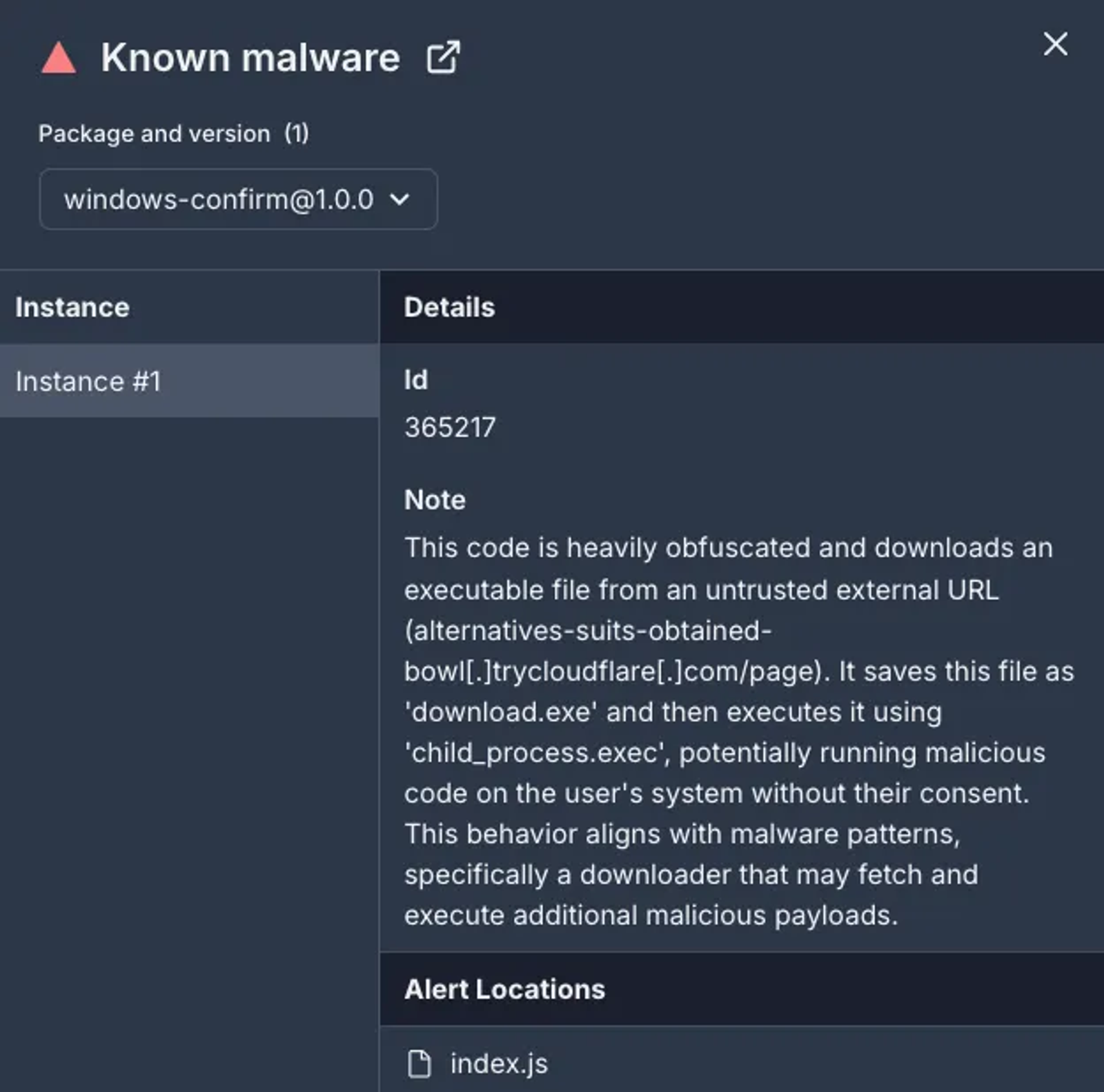The height and width of the screenshot is (1092, 1104).
Task: Click the Package and version label
Action: click(x=154, y=134)
